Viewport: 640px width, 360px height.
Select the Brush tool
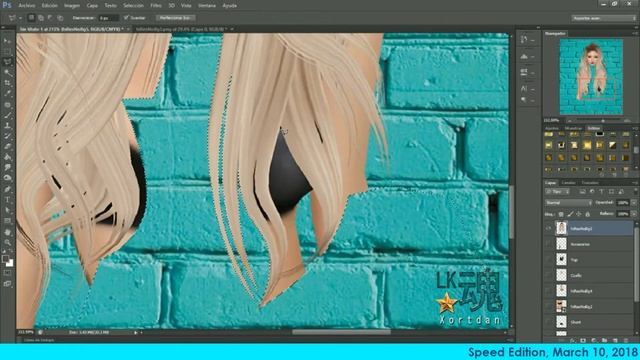point(7,116)
